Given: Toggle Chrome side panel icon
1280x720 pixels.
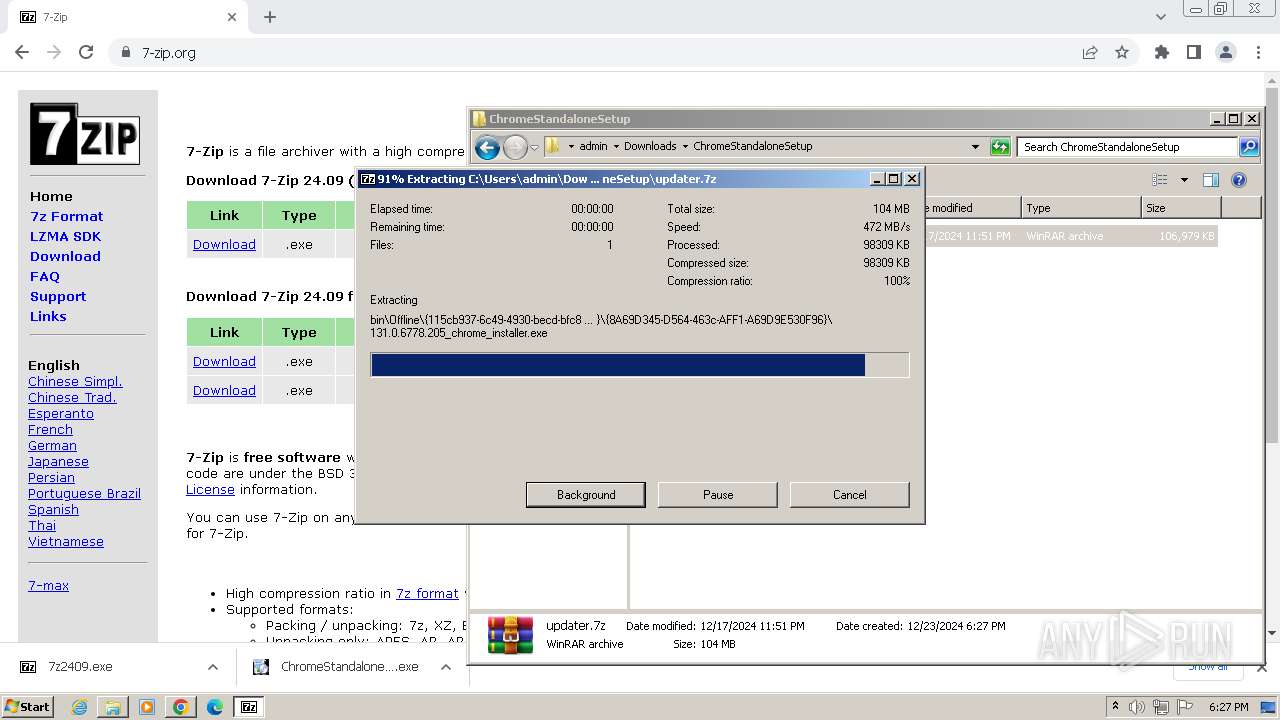Looking at the screenshot, I should (1194, 53).
